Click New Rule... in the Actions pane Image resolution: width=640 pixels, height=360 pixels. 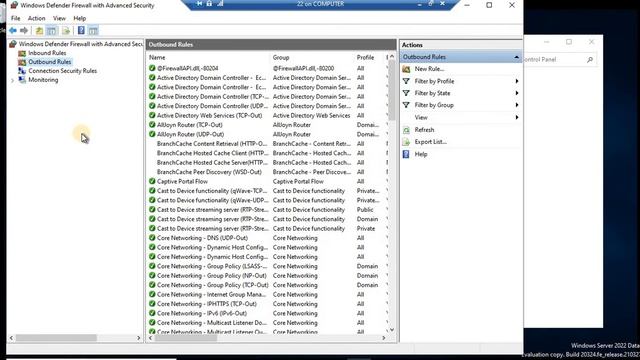coord(429,69)
